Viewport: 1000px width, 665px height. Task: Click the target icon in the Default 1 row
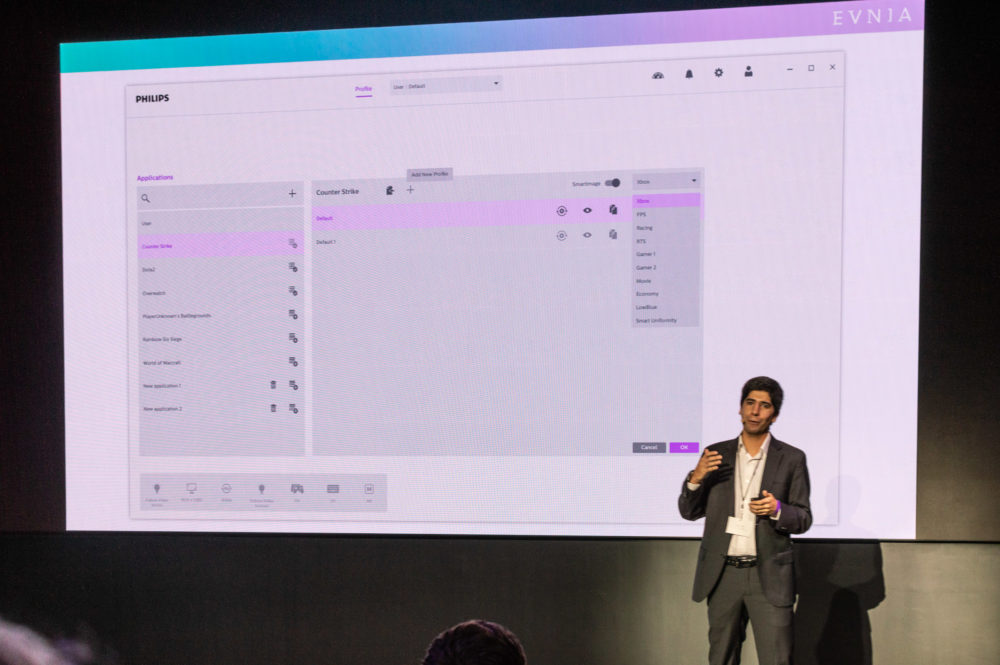561,236
